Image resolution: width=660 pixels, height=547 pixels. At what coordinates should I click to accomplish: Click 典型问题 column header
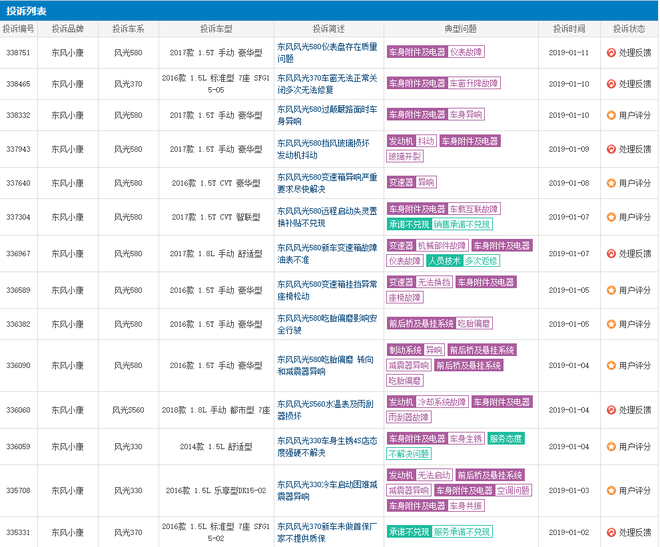pyautogui.click(x=460, y=29)
